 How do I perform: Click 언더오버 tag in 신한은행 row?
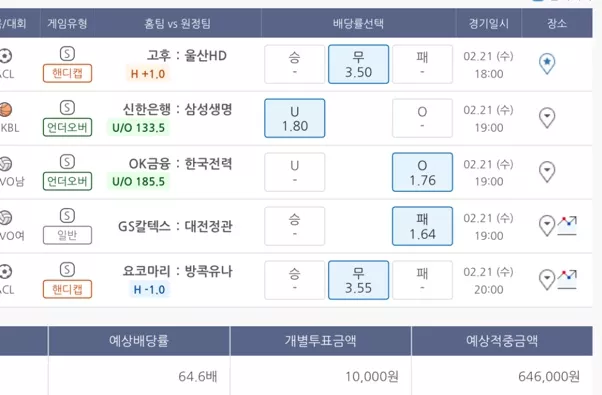pyautogui.click(x=67, y=127)
